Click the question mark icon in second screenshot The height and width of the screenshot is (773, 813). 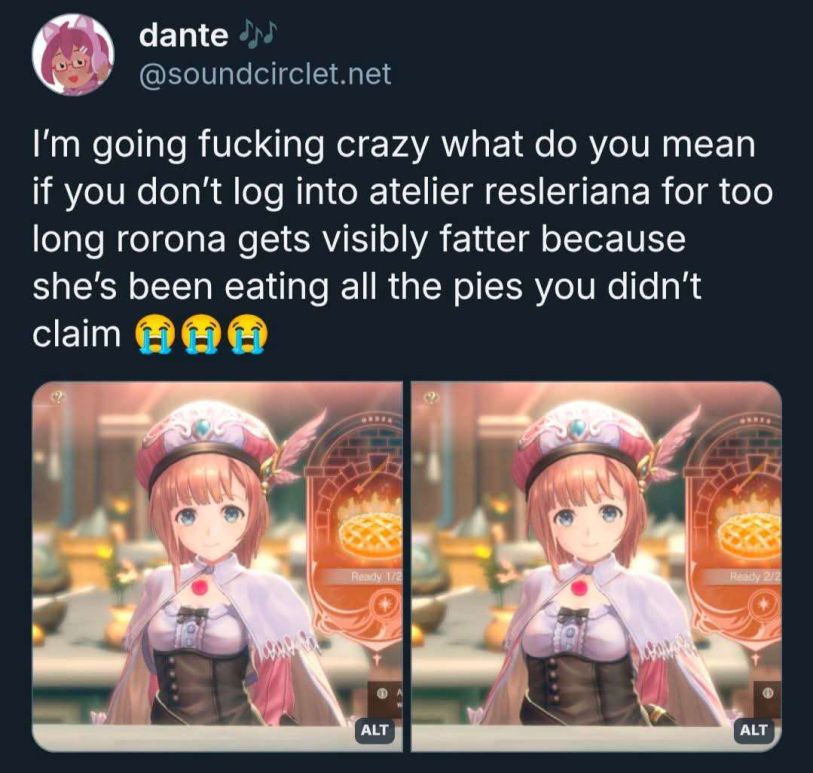tap(431, 398)
